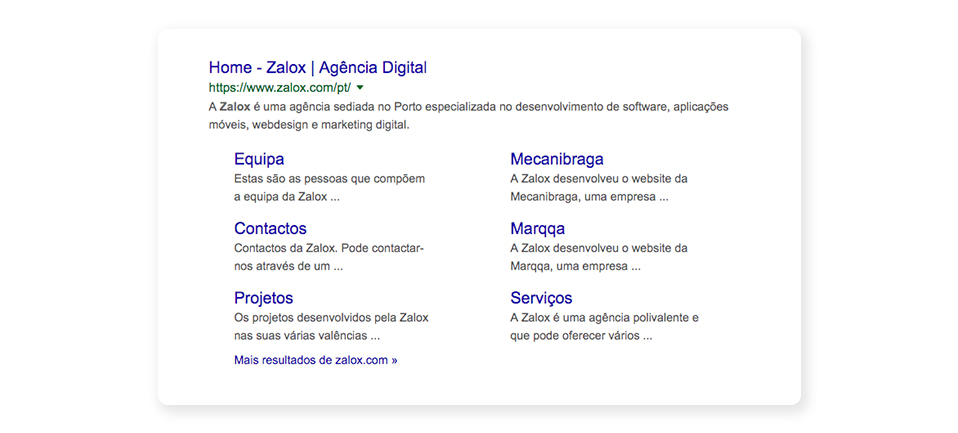Expand the green dropdown arrow beside zalox.com URL

360,87
